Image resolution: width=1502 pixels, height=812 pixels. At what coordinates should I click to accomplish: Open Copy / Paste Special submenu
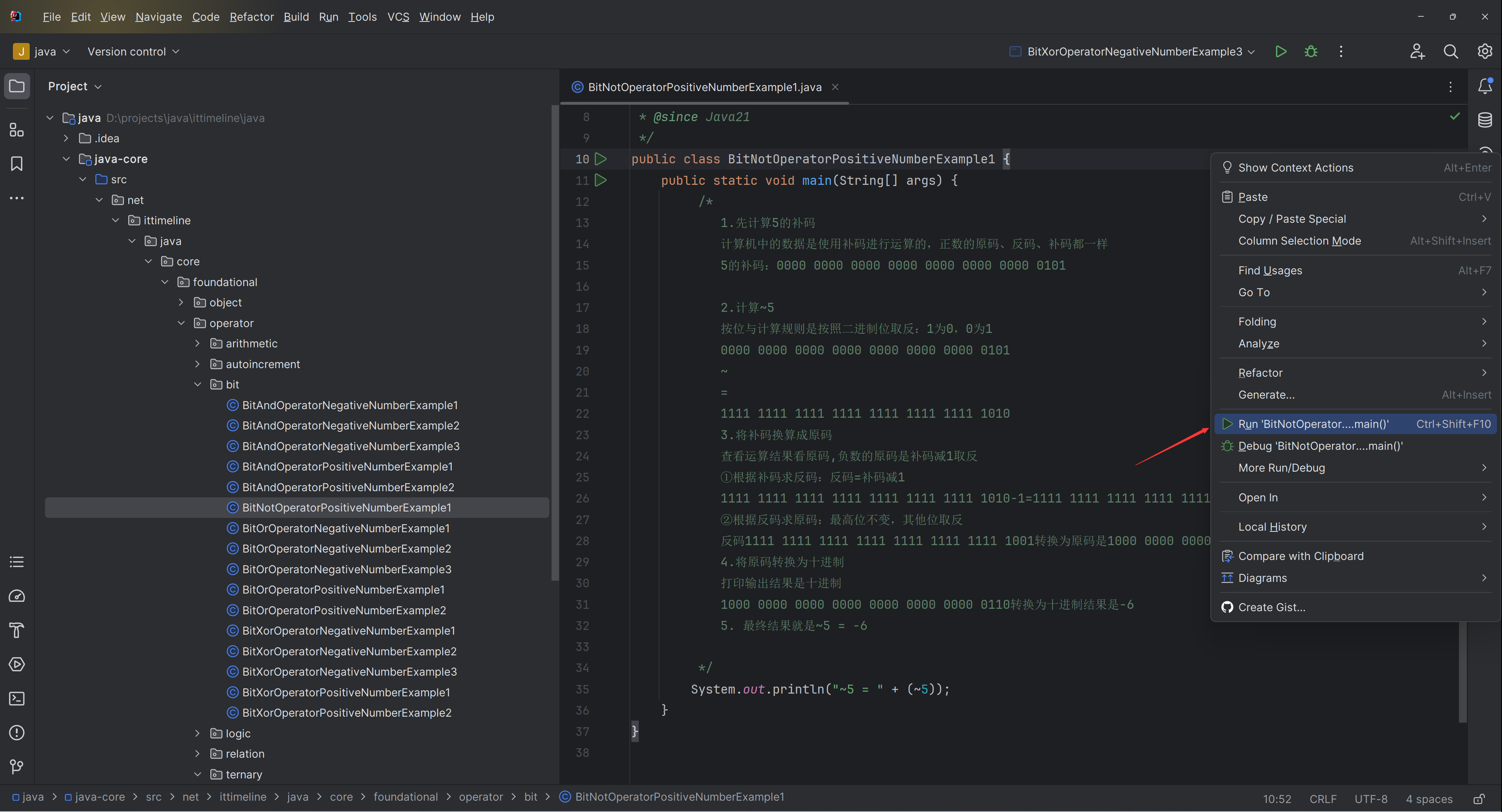(x=1356, y=219)
